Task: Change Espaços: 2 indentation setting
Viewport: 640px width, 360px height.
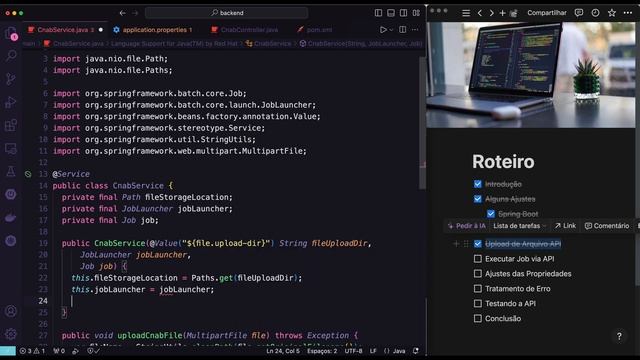Action: [322, 351]
